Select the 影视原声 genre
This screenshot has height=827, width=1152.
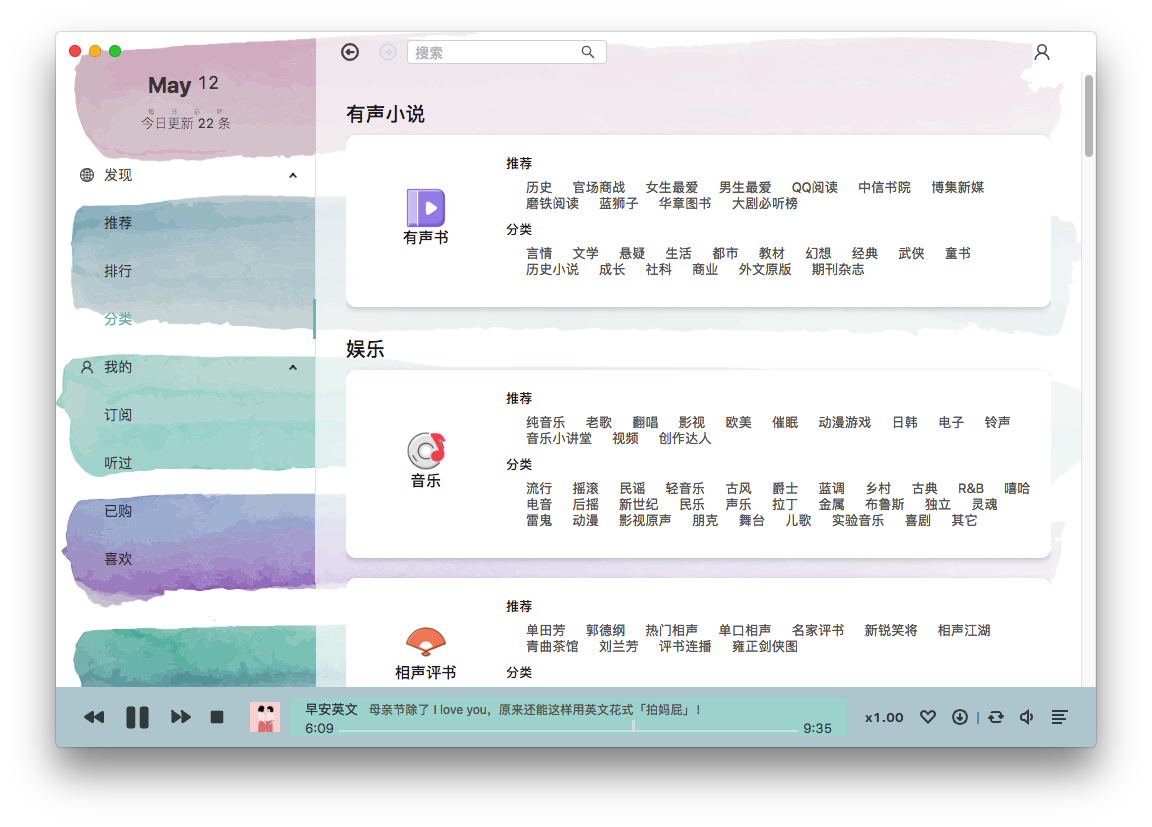pyautogui.click(x=645, y=521)
